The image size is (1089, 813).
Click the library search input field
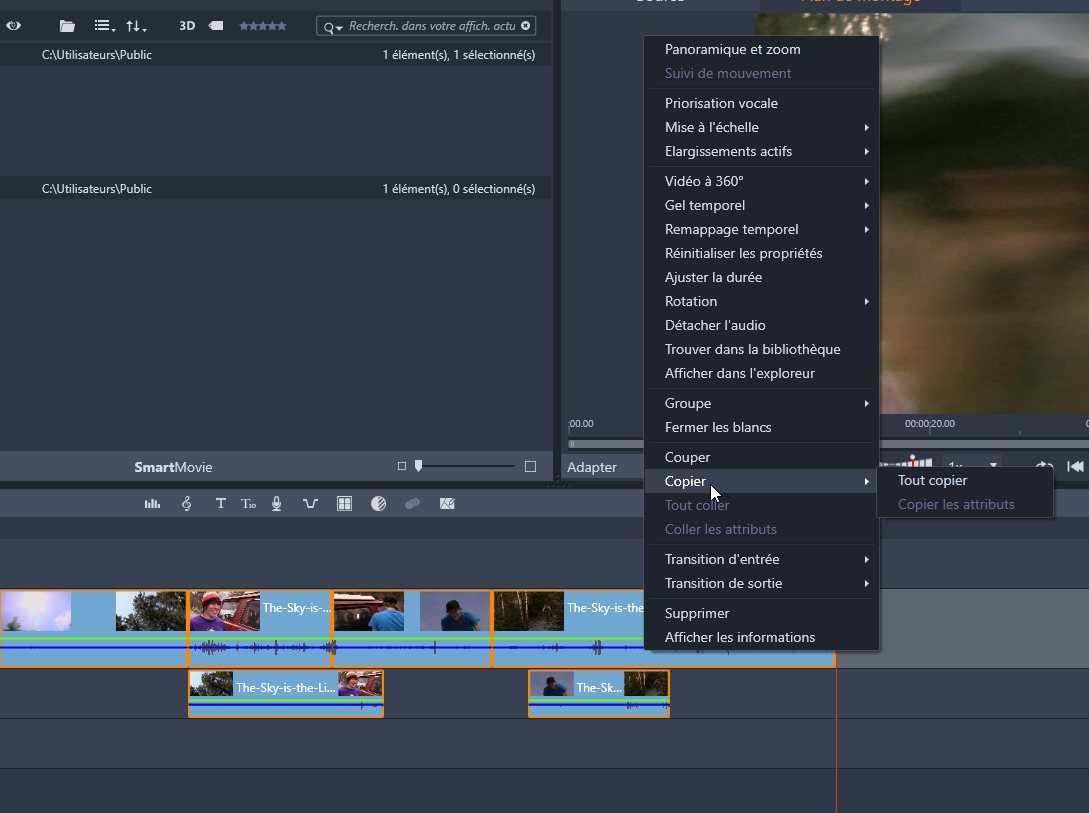432,26
